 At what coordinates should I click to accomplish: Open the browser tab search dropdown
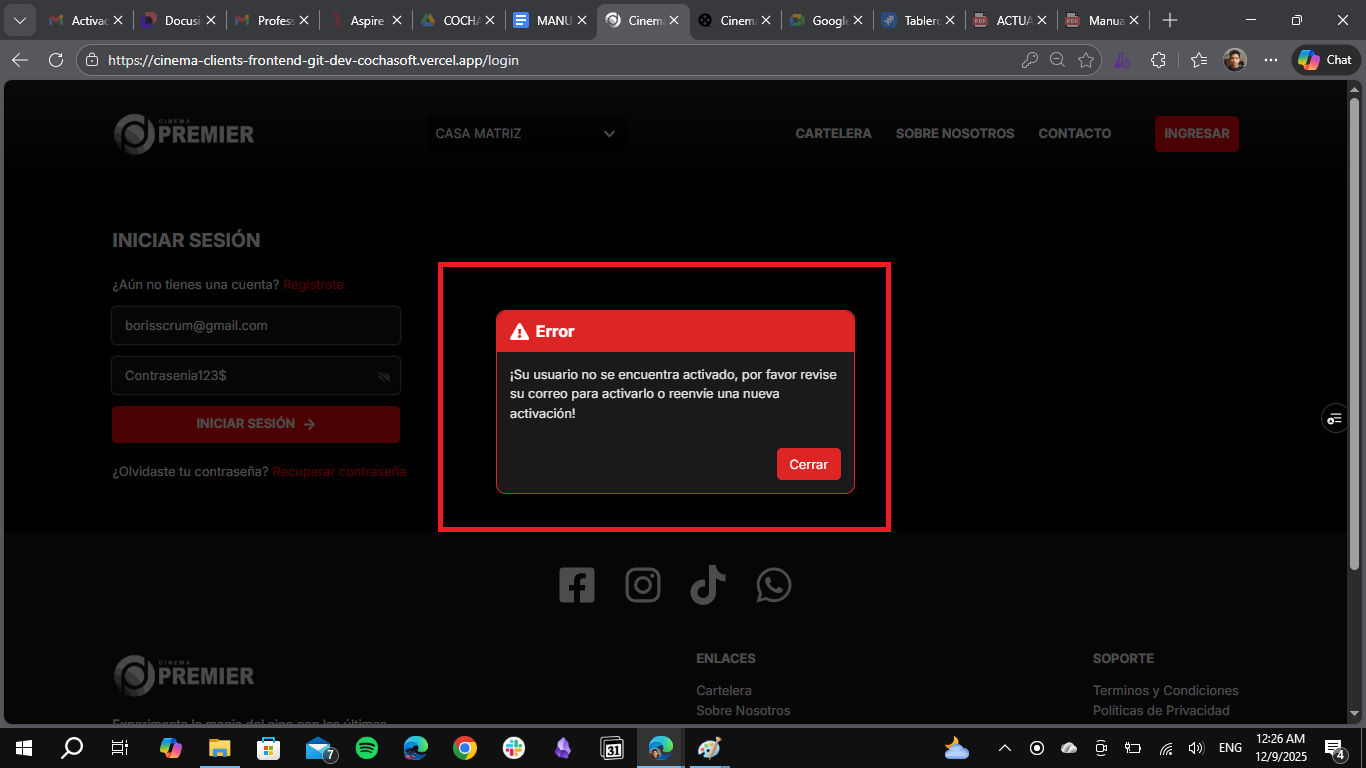coord(19,19)
